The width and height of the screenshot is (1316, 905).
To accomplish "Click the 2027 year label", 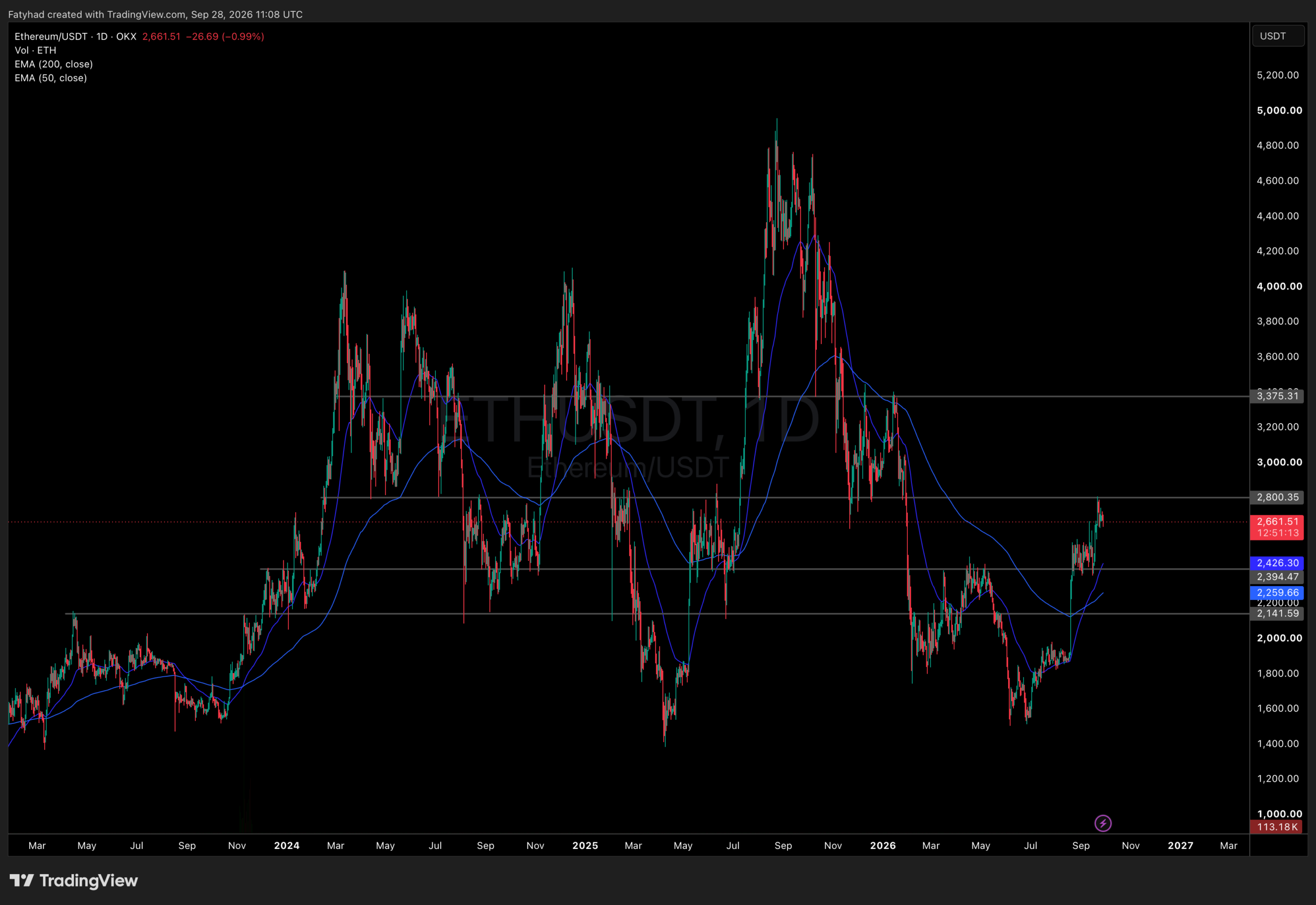I will [1181, 845].
